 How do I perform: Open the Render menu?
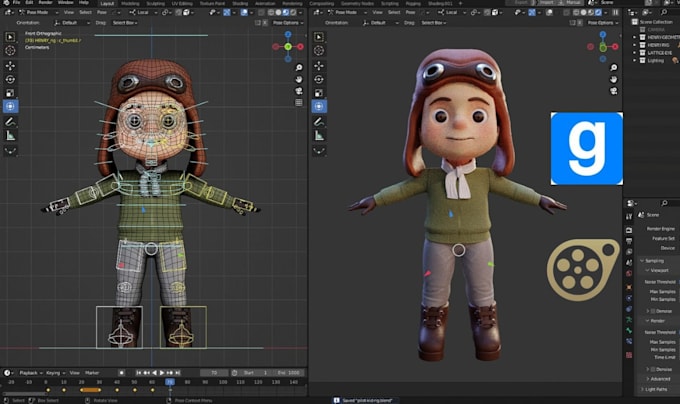[45, 3]
